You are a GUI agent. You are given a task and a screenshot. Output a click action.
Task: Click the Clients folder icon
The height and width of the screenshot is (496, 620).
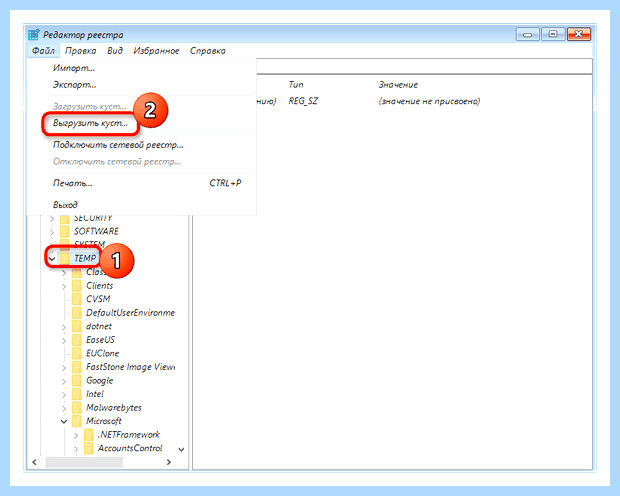(x=77, y=286)
